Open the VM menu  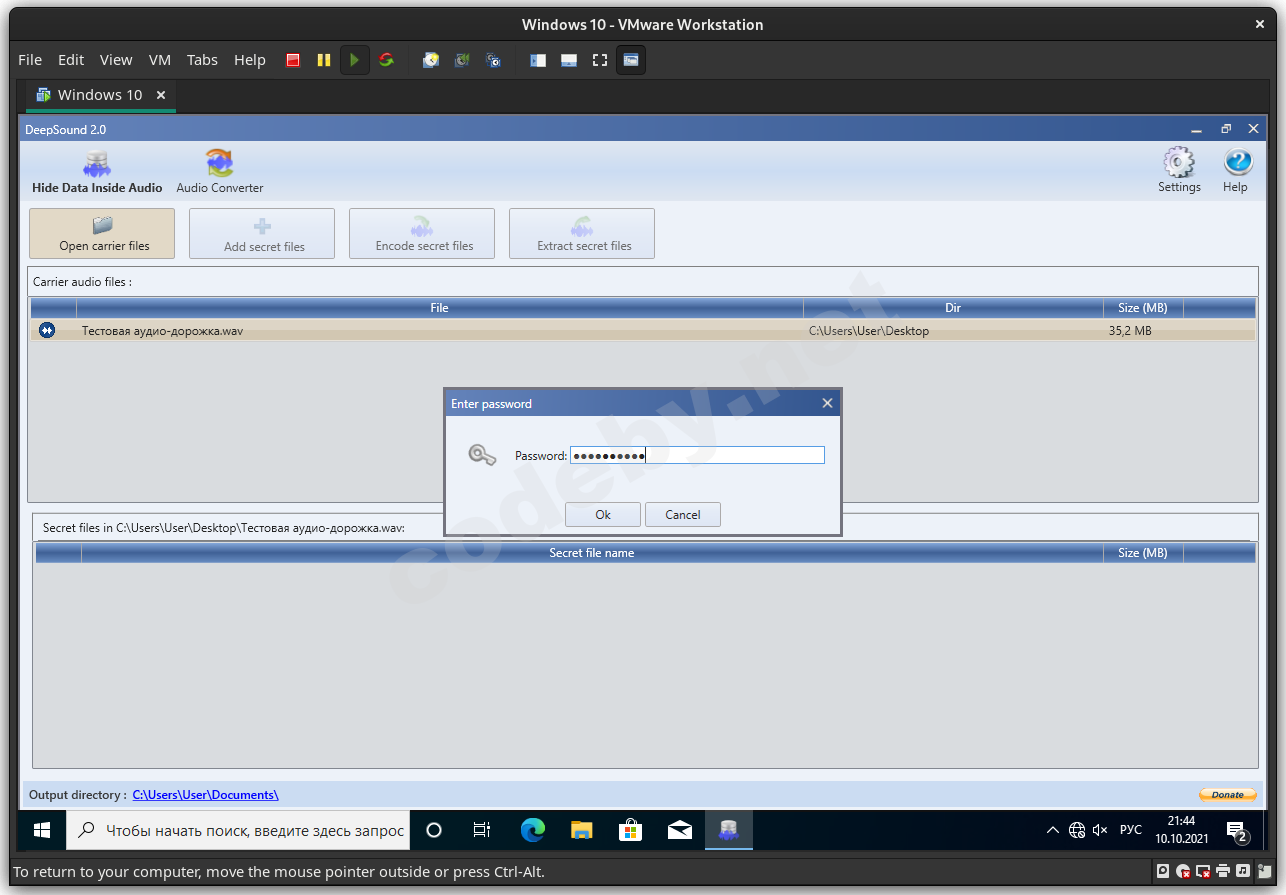coord(159,60)
